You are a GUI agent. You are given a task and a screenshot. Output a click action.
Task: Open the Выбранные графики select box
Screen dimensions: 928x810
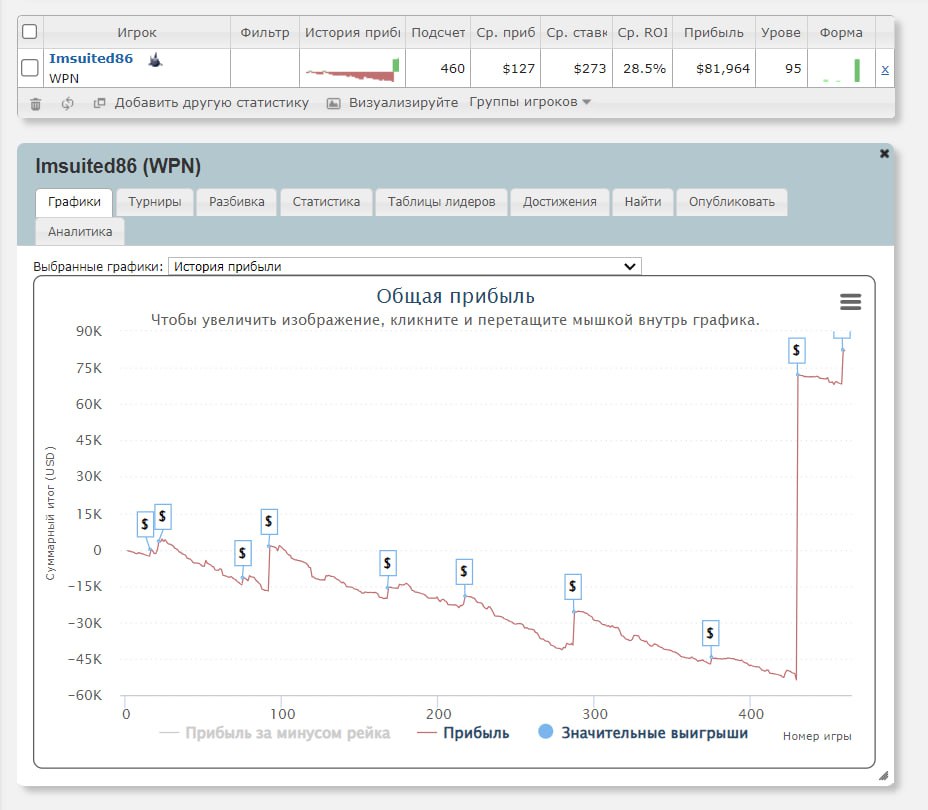point(404,266)
